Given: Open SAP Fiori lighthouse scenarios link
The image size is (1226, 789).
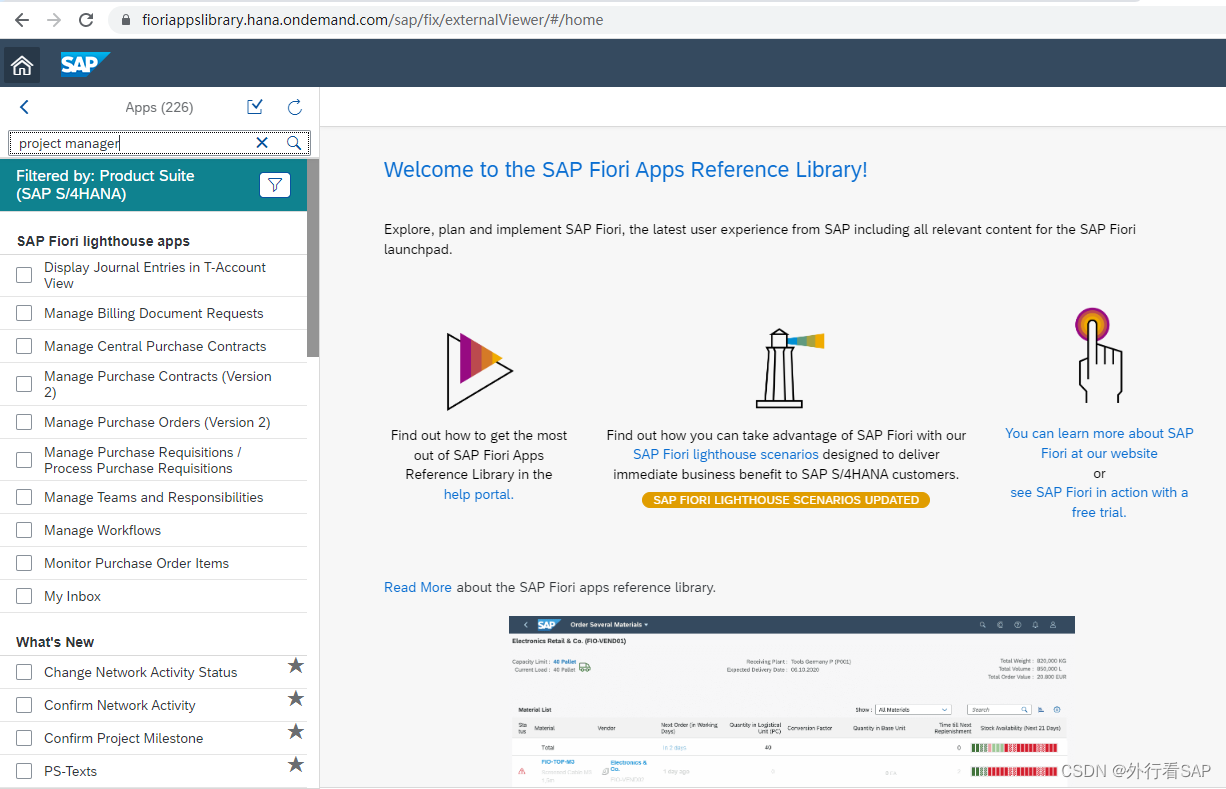Looking at the screenshot, I should (726, 454).
